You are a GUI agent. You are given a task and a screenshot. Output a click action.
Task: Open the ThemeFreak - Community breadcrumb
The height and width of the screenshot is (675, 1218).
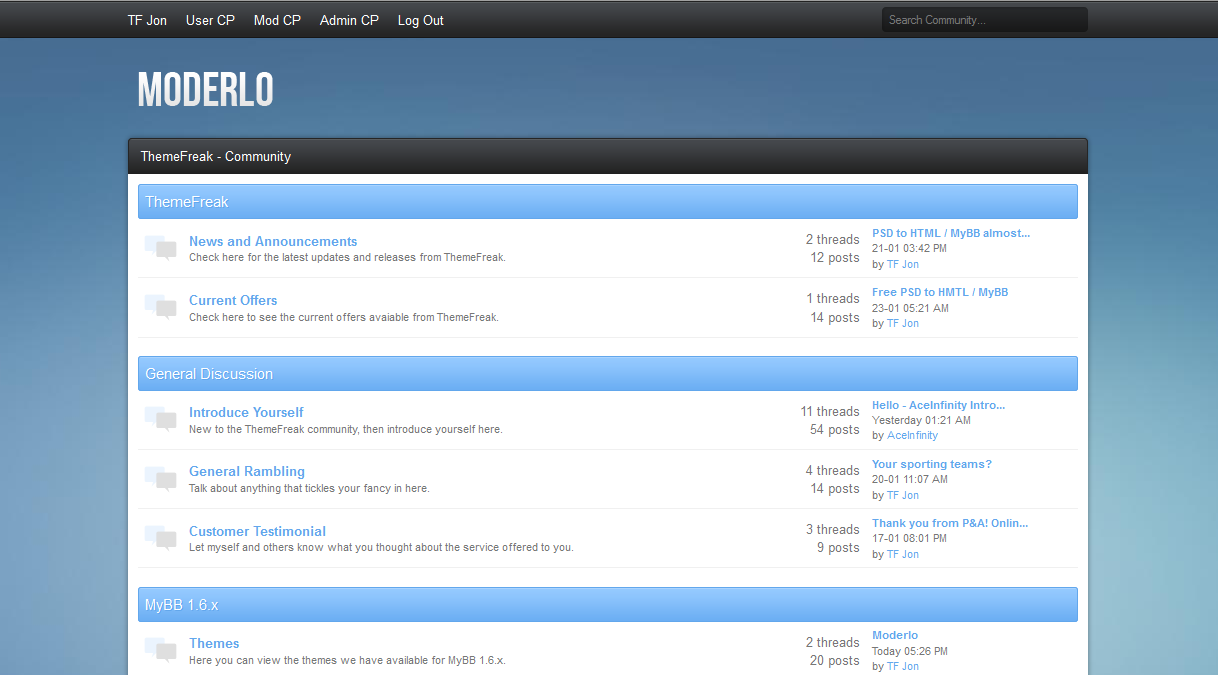[215, 156]
